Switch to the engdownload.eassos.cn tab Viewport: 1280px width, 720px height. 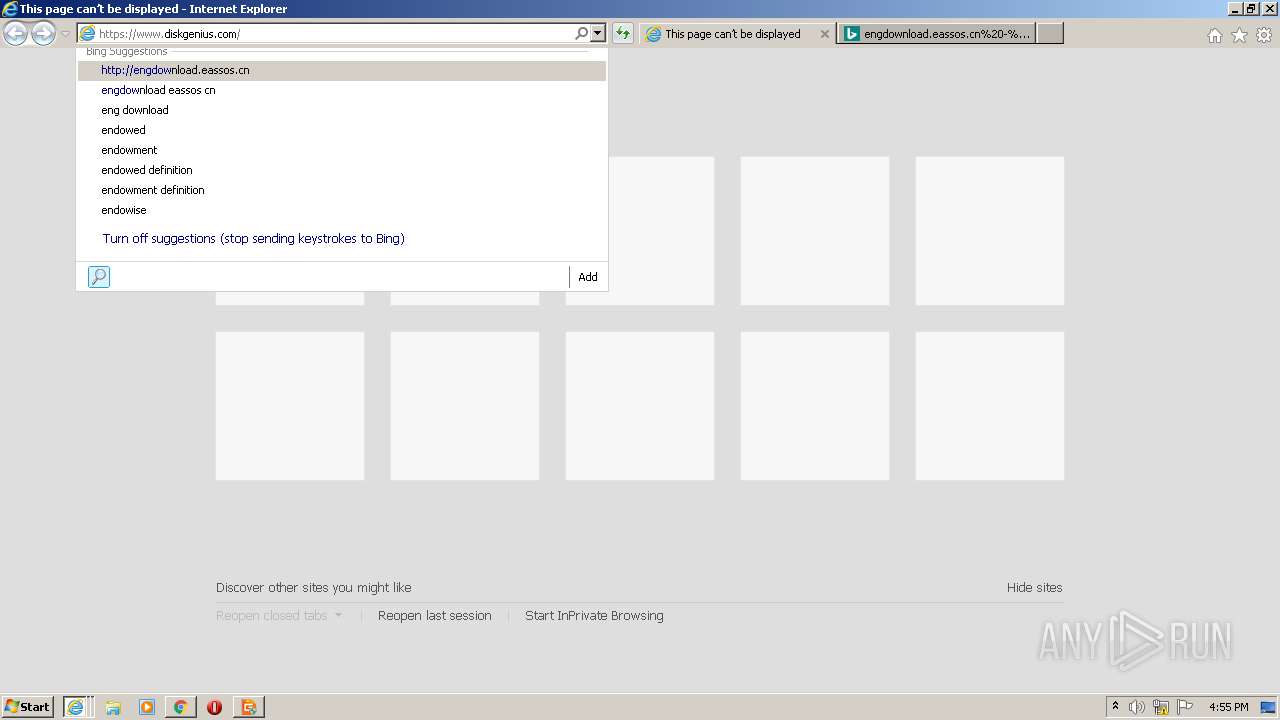[x=937, y=34]
